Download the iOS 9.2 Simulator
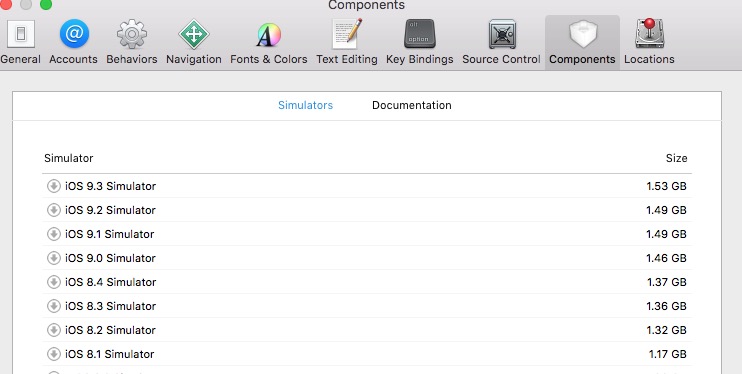Screen dimensions: 742x374 [x=53, y=210]
